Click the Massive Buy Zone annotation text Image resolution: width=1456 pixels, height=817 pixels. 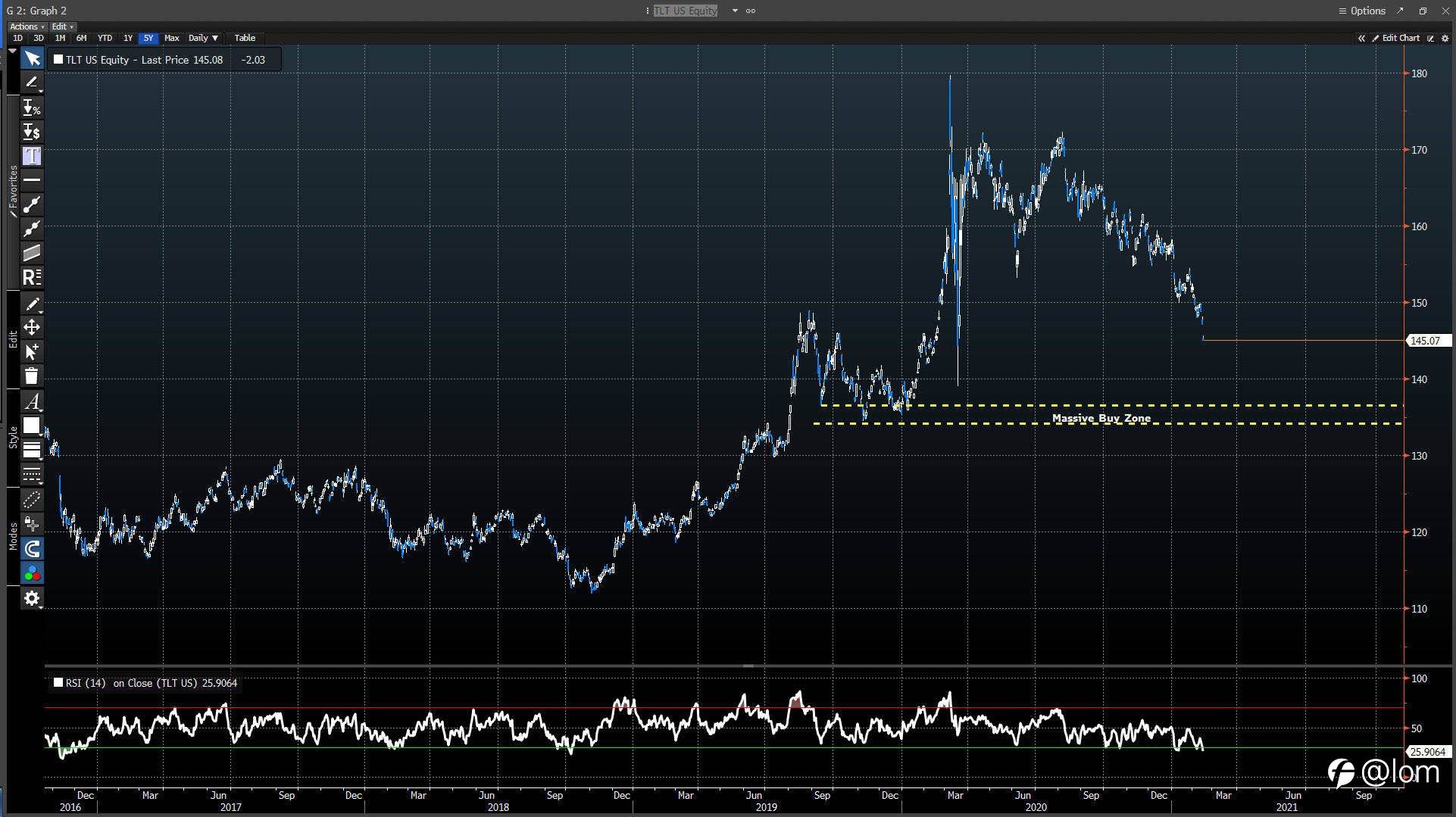coord(1101,418)
